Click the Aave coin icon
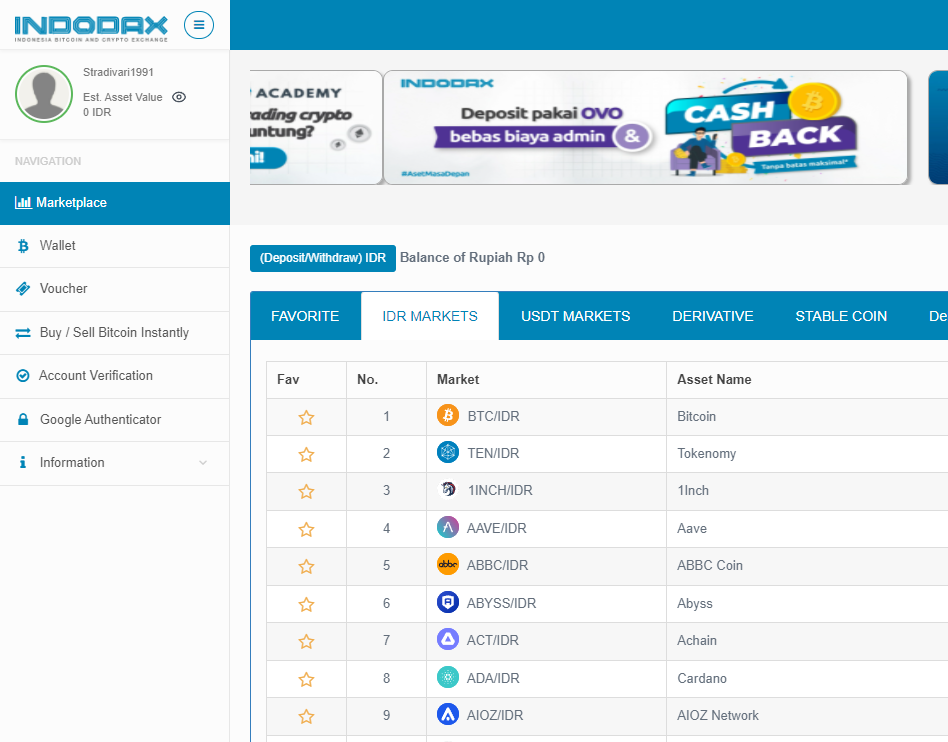The width and height of the screenshot is (948, 742). pyautogui.click(x=448, y=527)
